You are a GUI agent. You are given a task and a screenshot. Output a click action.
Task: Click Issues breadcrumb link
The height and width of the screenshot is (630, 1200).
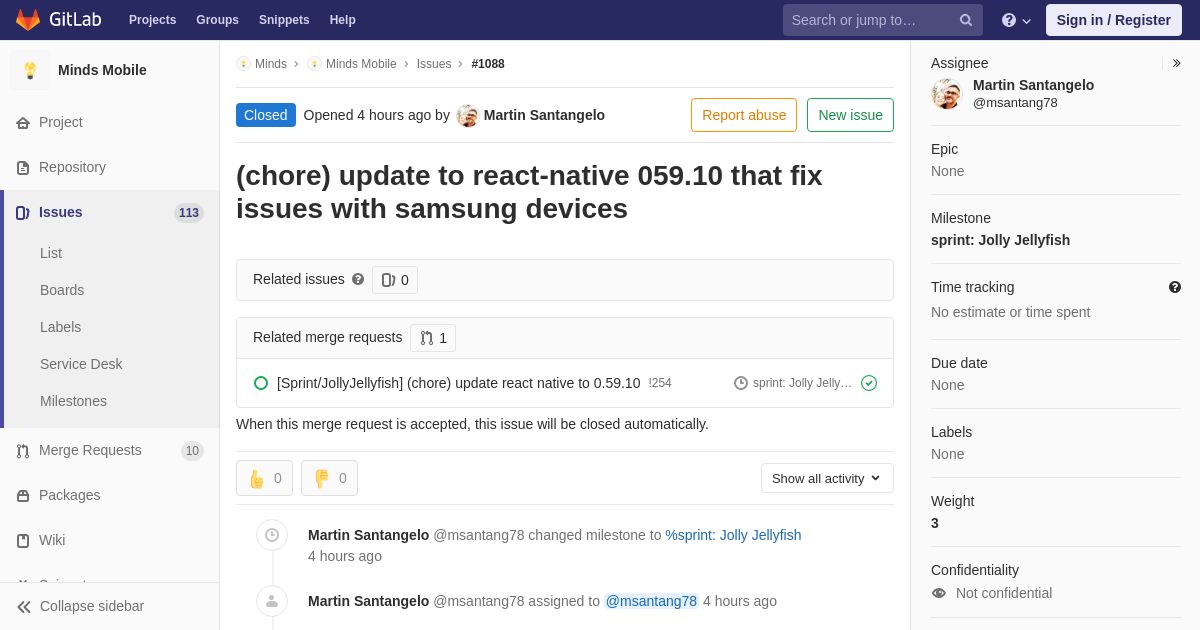(434, 64)
